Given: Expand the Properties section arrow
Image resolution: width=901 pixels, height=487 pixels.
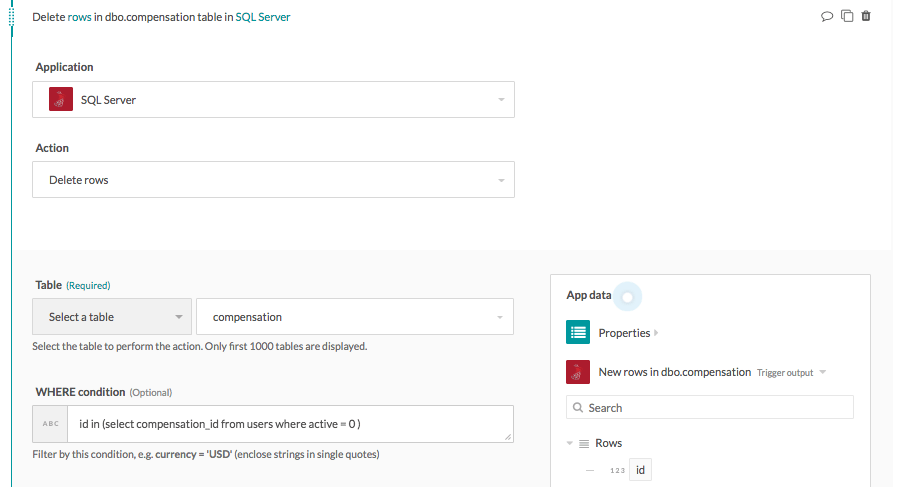Looking at the screenshot, I should [x=656, y=333].
